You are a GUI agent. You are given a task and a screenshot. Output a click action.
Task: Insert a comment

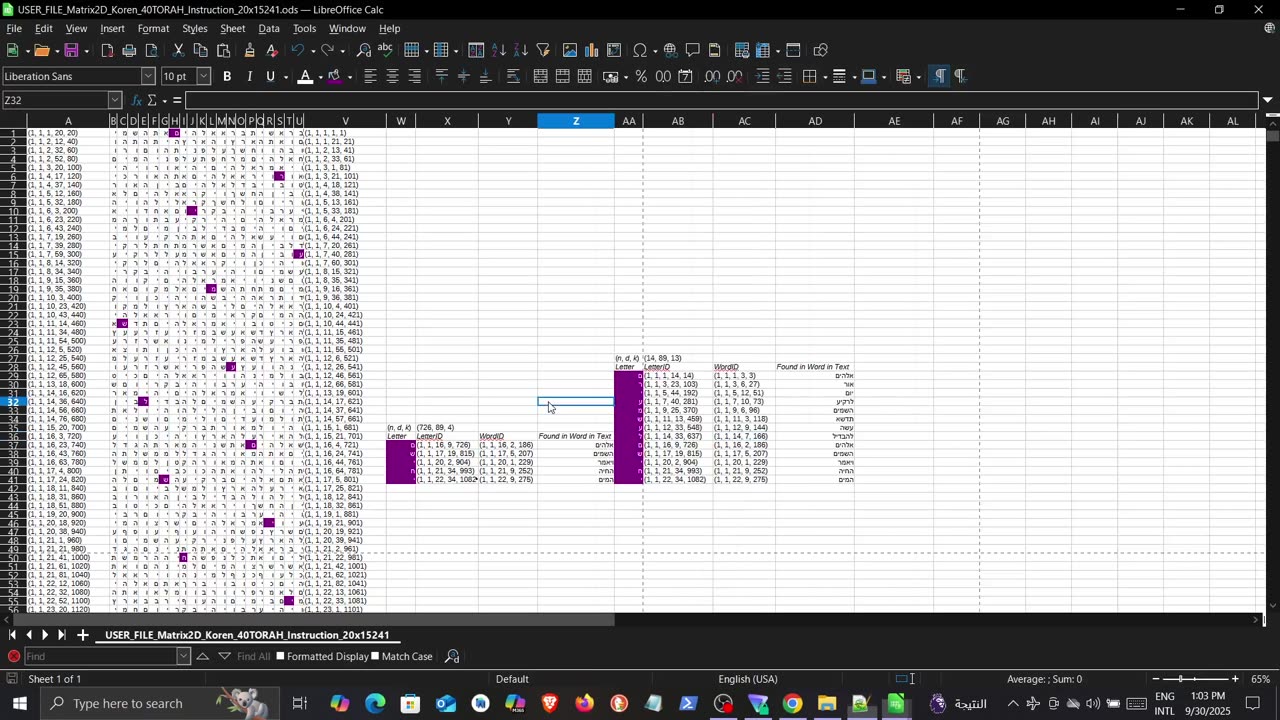[691, 50]
